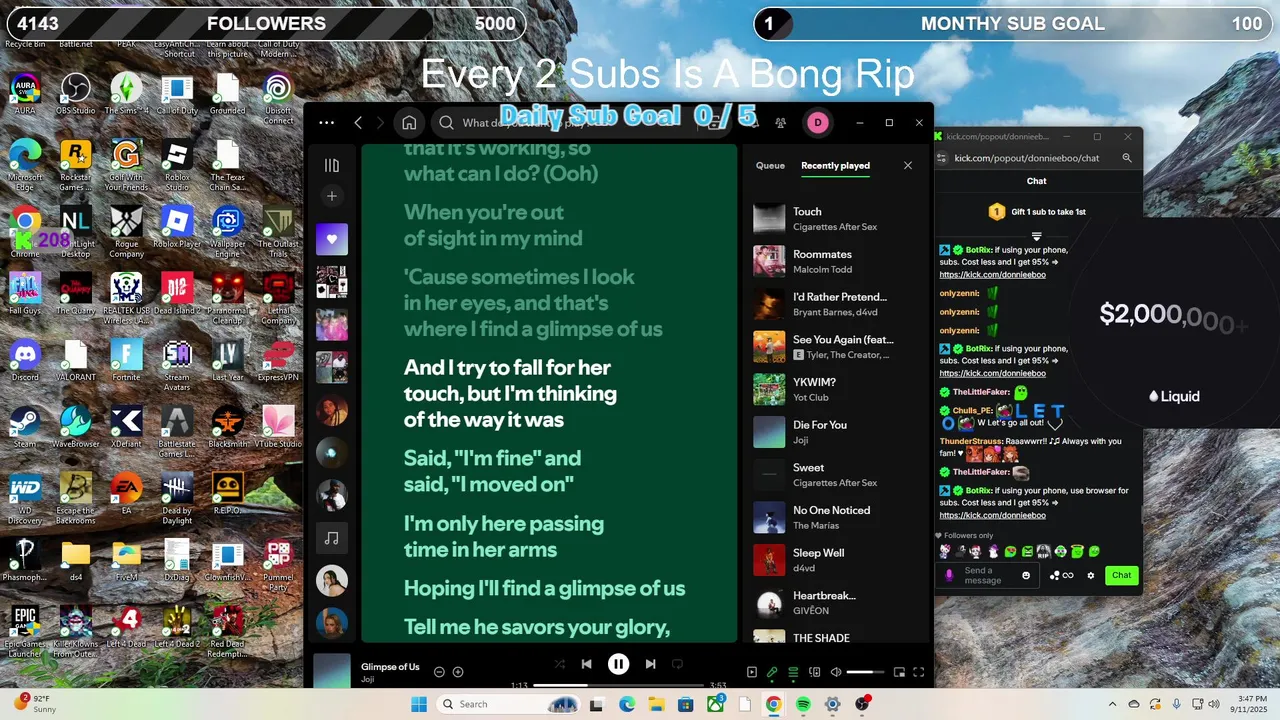The image size is (1280, 720).
Task: Play Roommates by Malcolm Todd
Action: (838, 261)
